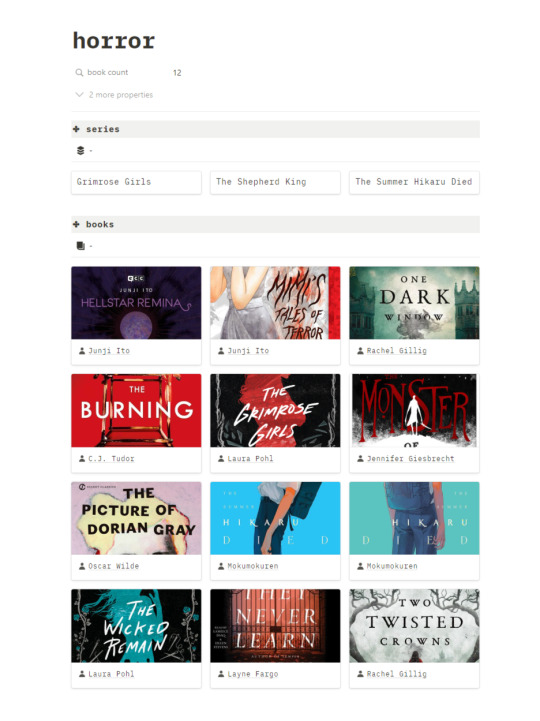Image resolution: width=540 pixels, height=721 pixels.
Task: Click Mokumokuren under teal Hikaru cover
Action: pyautogui.click(x=392, y=566)
